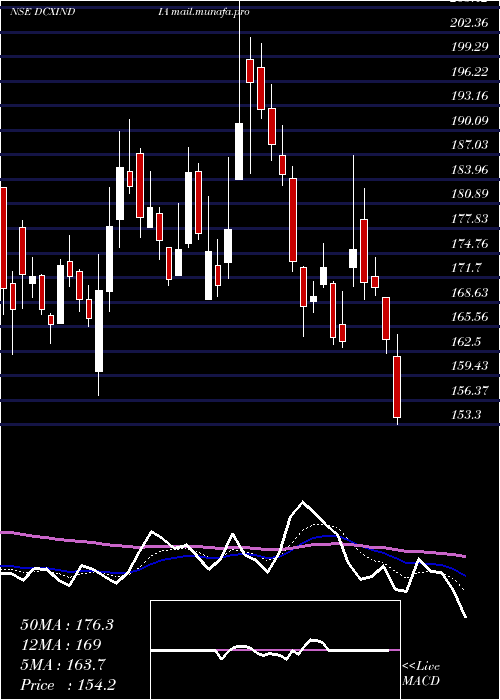Click the 12MA : 169 value
The image size is (500, 700).
[61, 645]
